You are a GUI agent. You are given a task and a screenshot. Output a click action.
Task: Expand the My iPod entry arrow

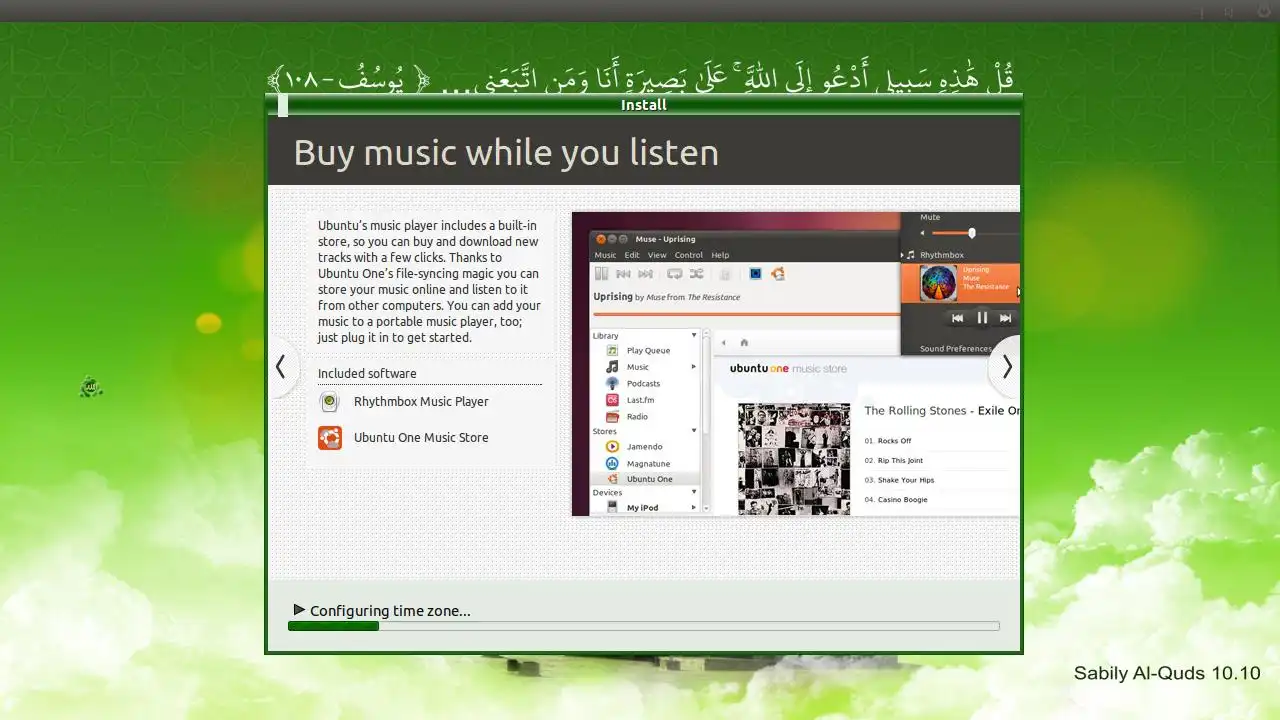693,508
